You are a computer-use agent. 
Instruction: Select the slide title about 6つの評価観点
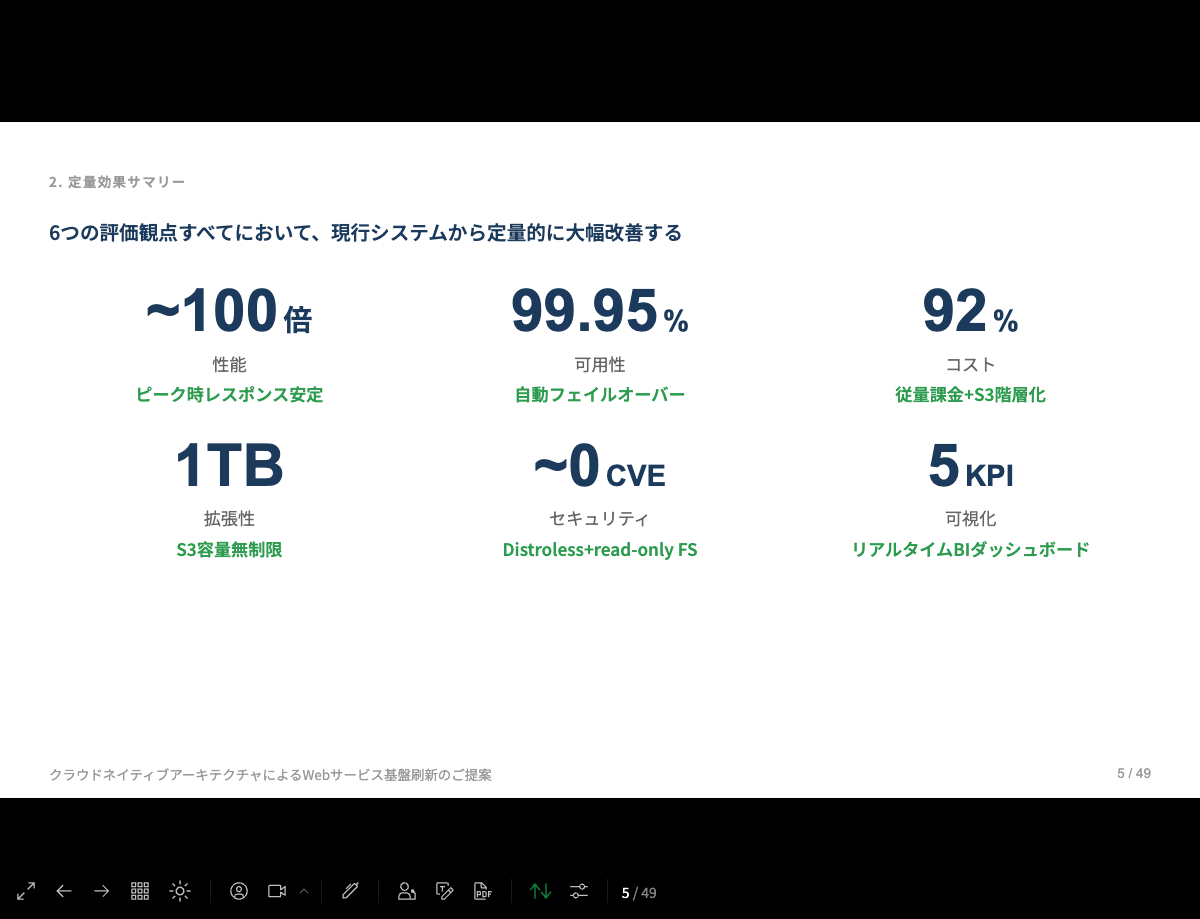(x=366, y=232)
